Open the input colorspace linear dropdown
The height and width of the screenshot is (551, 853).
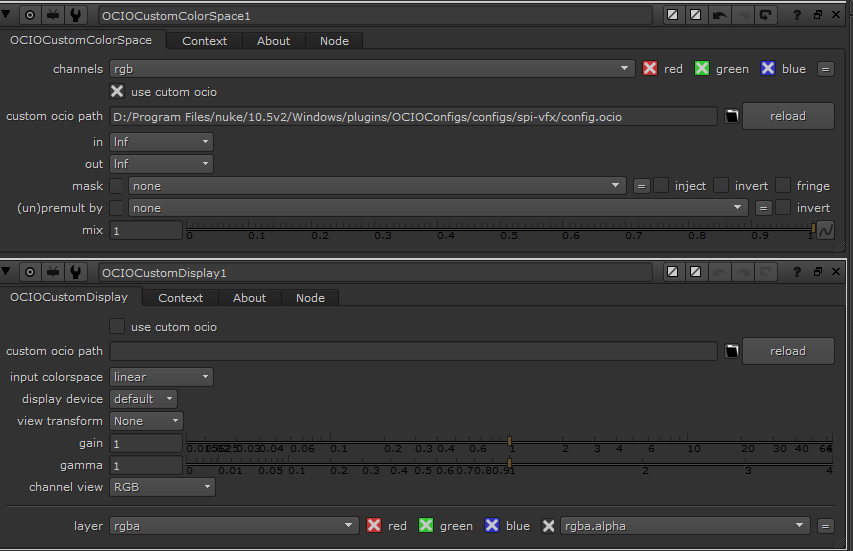tap(162, 377)
